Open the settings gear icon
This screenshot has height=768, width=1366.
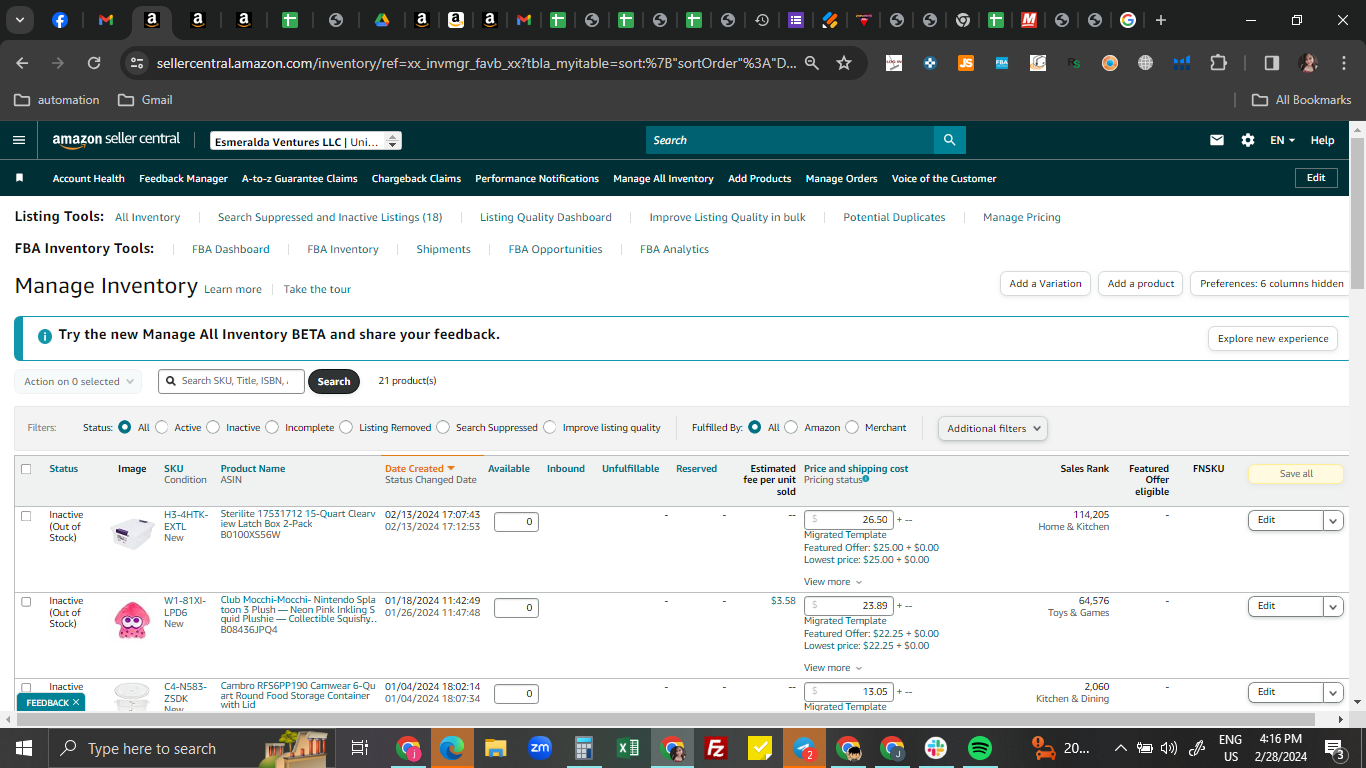1248,140
